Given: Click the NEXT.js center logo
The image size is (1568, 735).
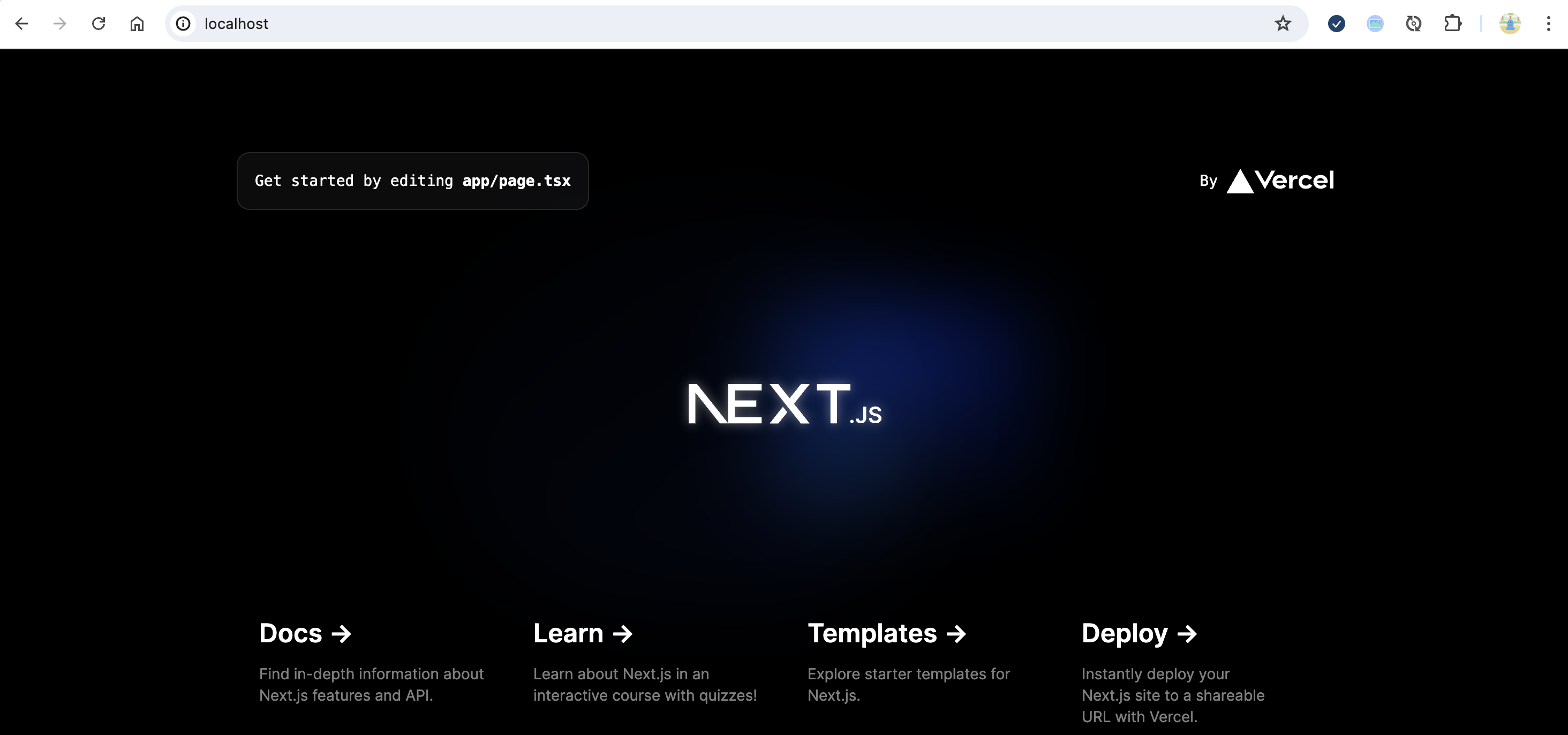Looking at the screenshot, I should click(784, 404).
